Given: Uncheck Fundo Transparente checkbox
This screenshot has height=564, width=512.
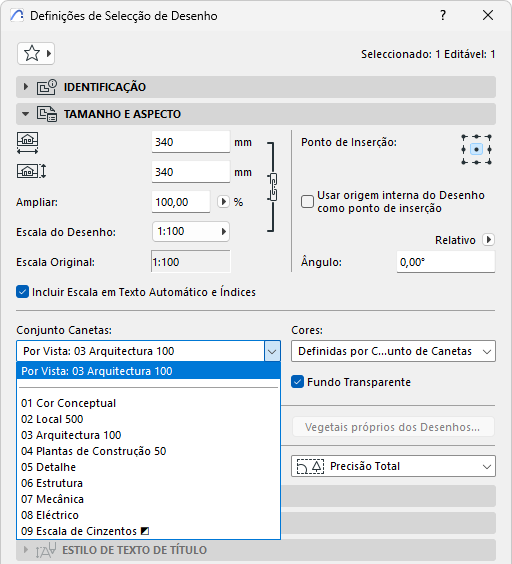Looking at the screenshot, I should [298, 382].
